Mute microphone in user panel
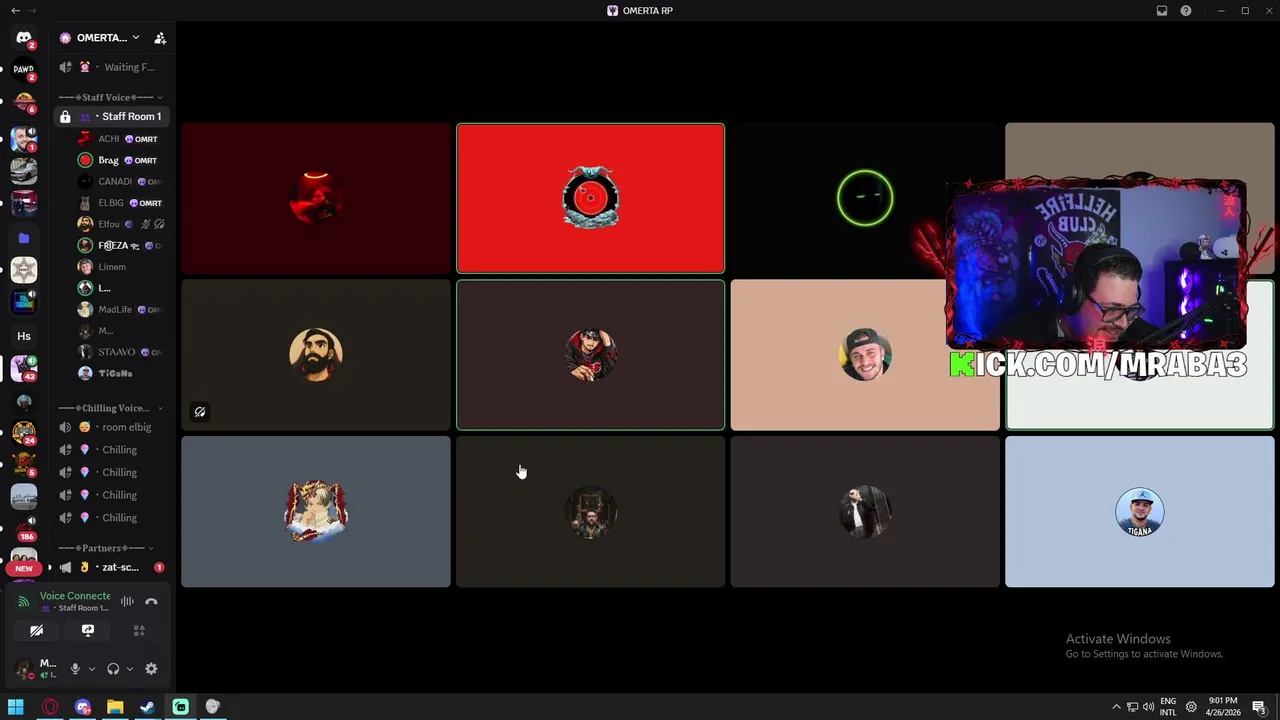The image size is (1280, 720). tap(74, 669)
